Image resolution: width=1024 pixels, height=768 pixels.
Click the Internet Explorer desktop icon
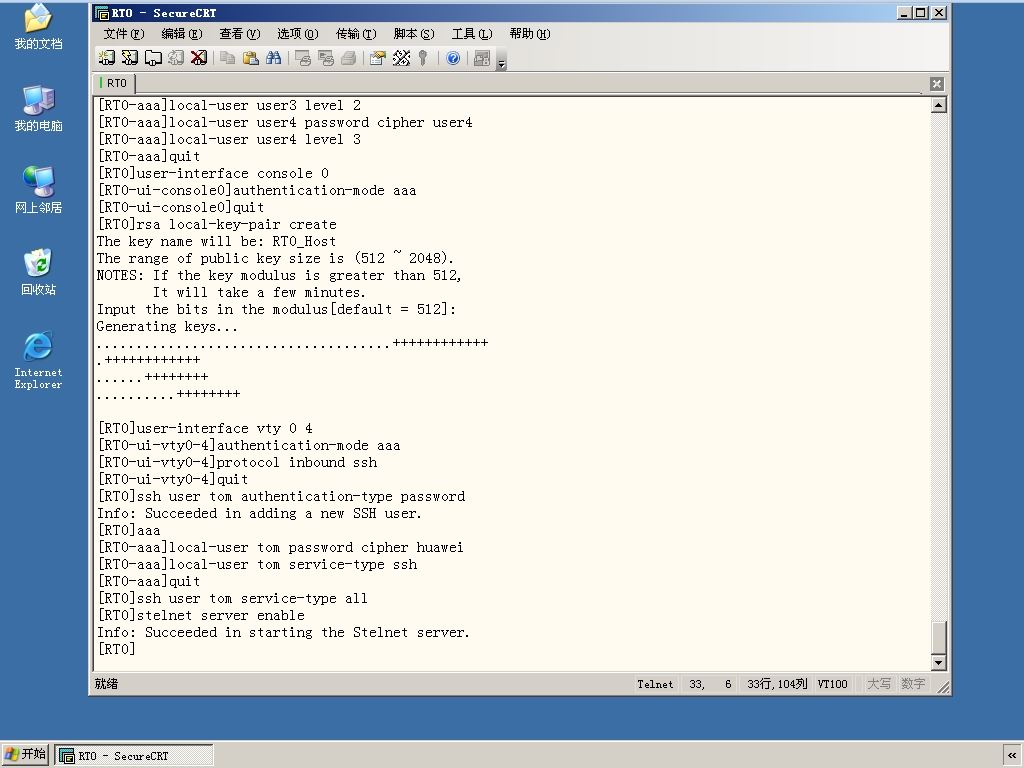click(x=39, y=360)
